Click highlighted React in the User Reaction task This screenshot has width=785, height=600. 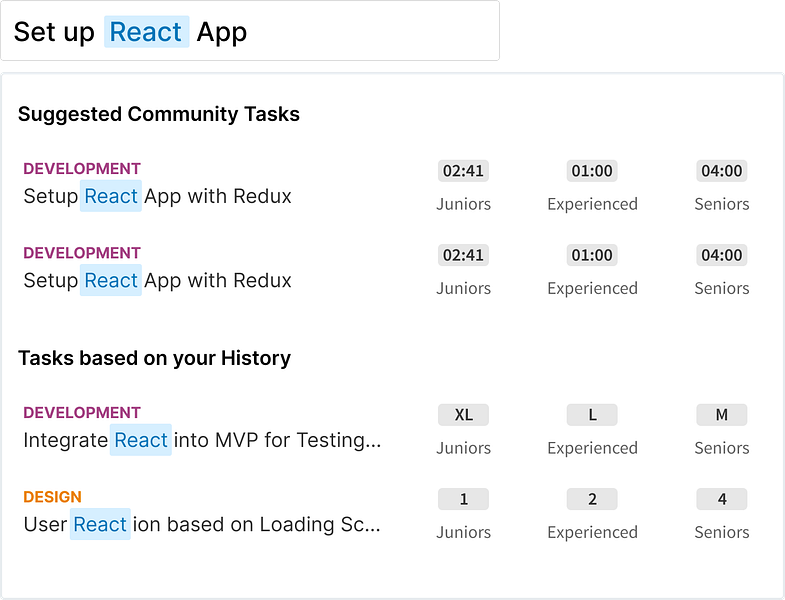(x=100, y=524)
